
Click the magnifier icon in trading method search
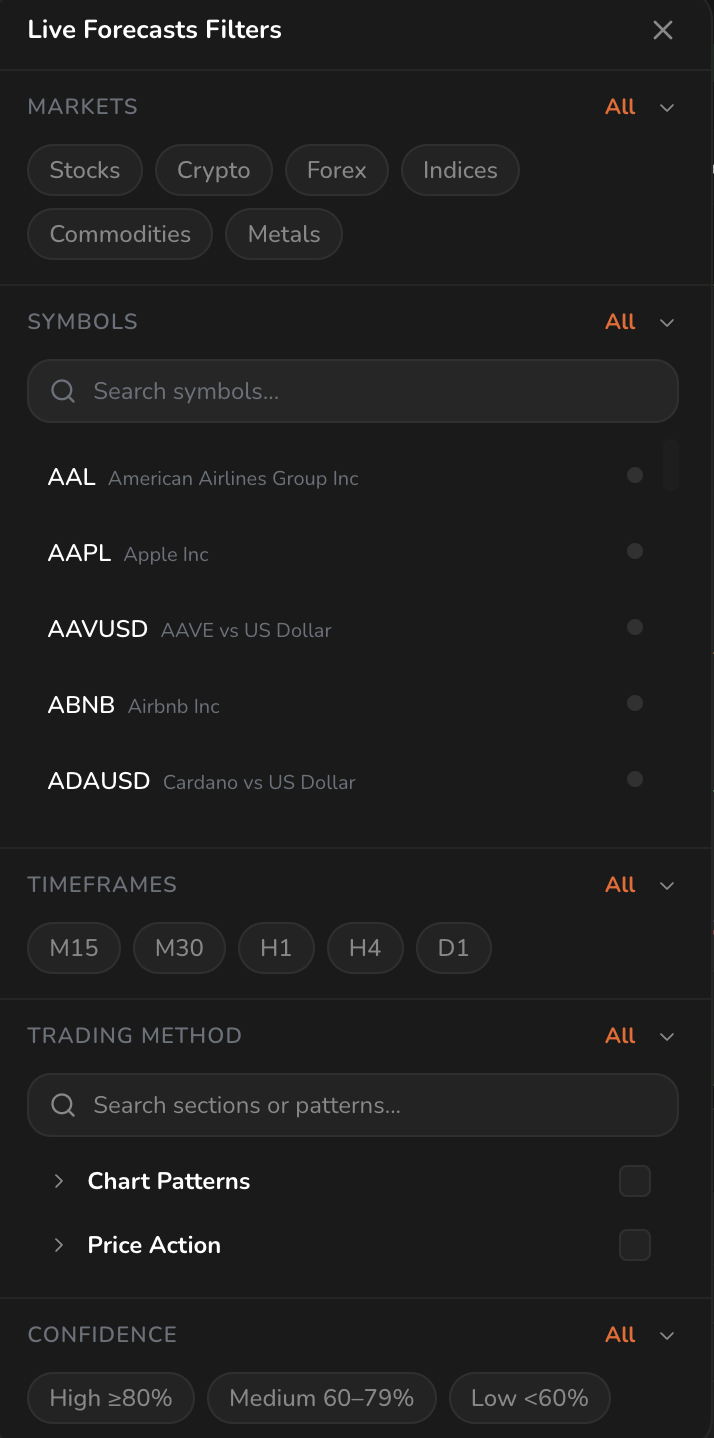click(x=63, y=1105)
